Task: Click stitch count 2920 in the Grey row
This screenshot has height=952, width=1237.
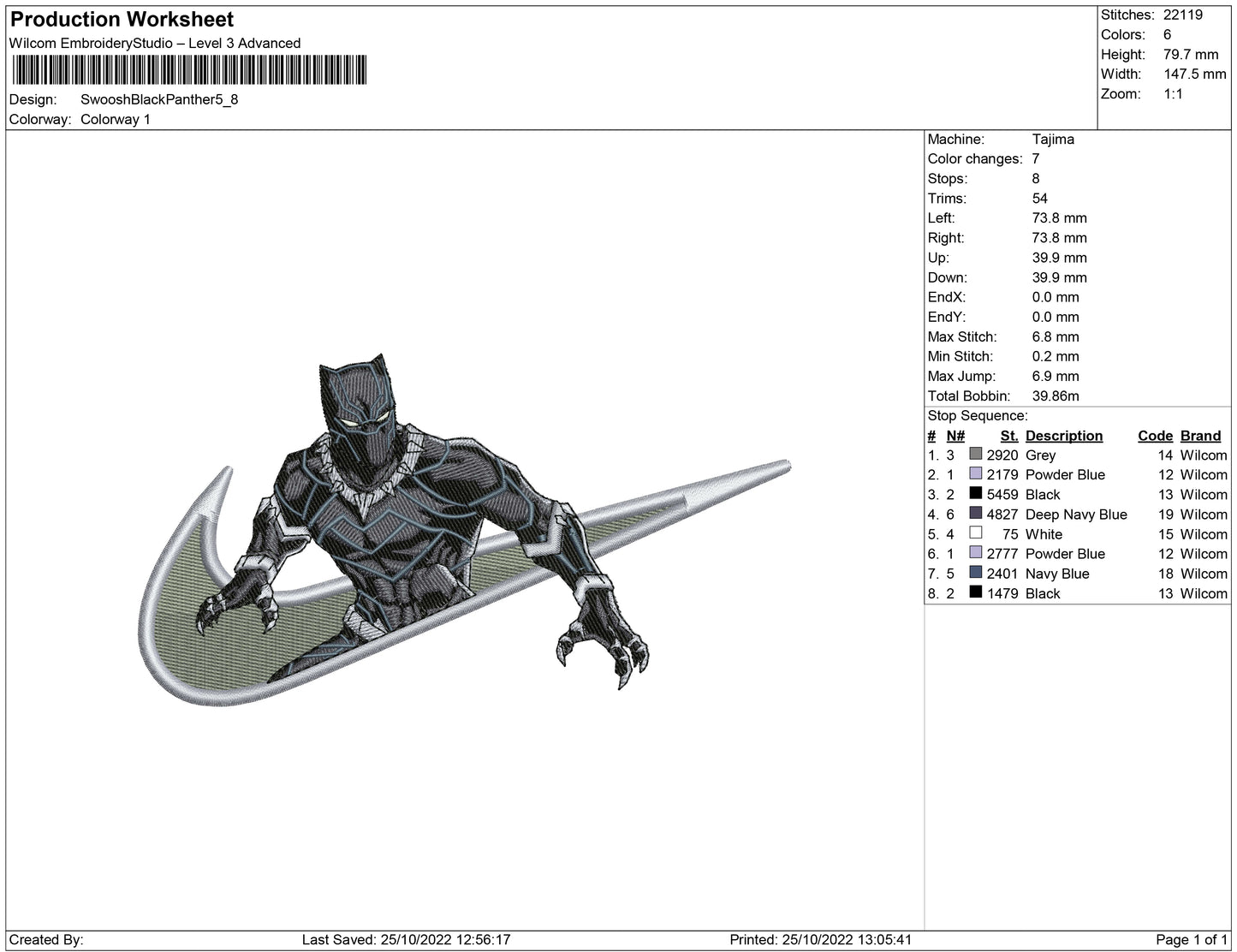Action: (1002, 455)
